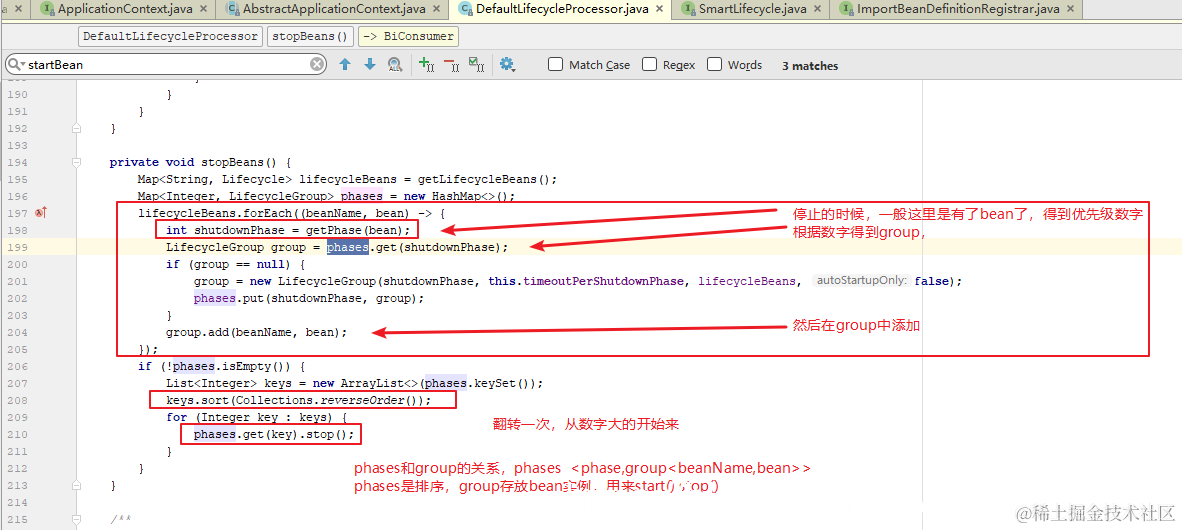Image resolution: width=1182 pixels, height=530 pixels.
Task: Click 'group.add(beanName, bean);' on line 204
Action: [x=256, y=332]
